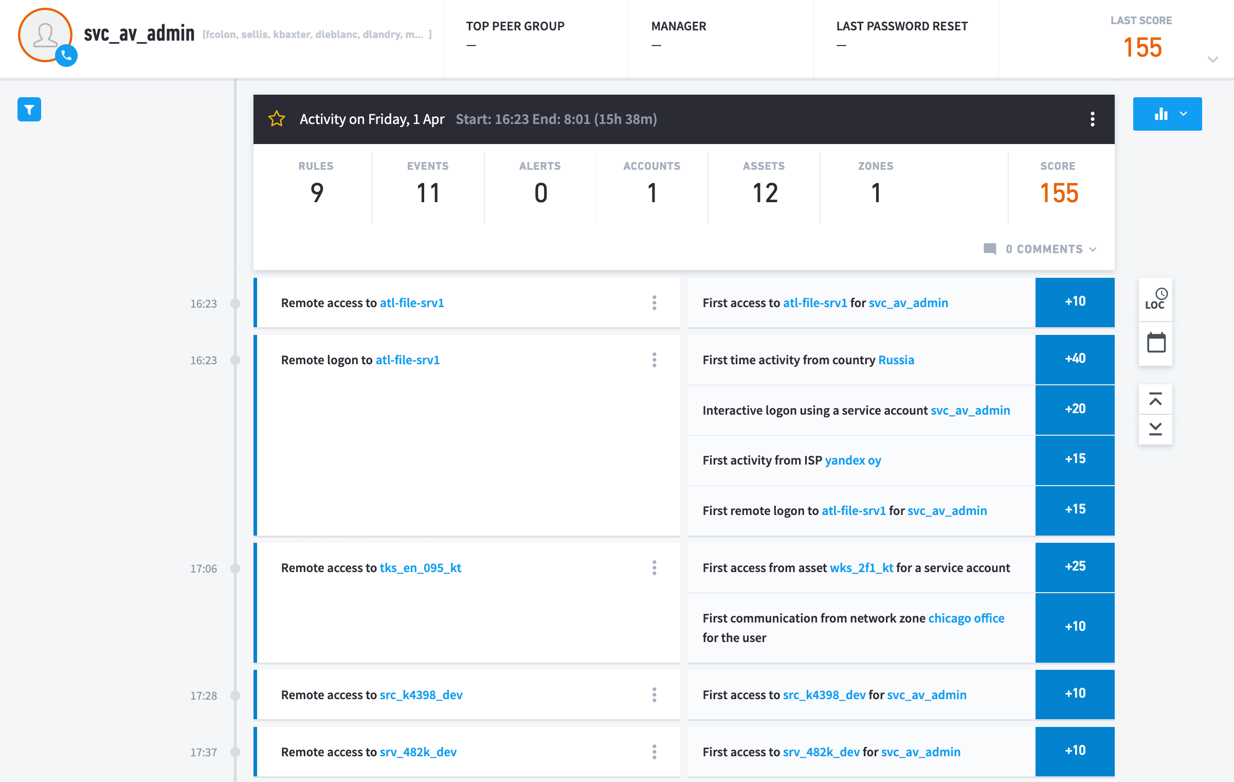Expand the 0 Comments section
Screen dimensions: 1234x782
point(1041,249)
